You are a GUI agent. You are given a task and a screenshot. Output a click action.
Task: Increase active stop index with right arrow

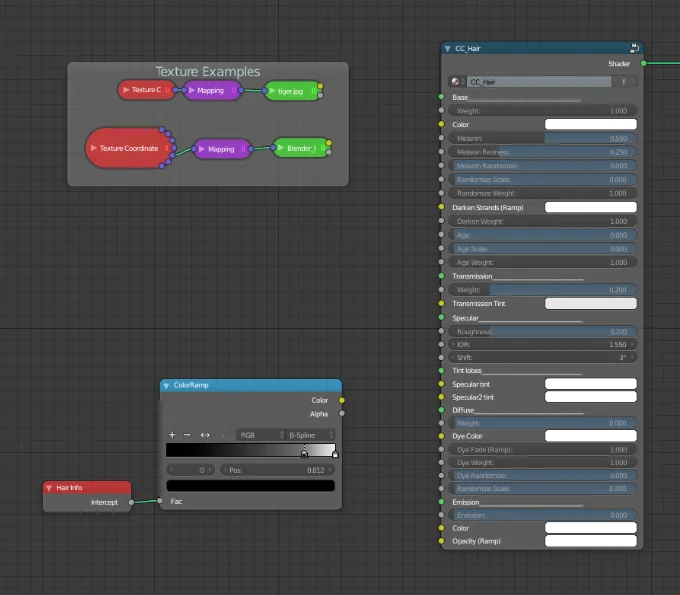[210, 470]
